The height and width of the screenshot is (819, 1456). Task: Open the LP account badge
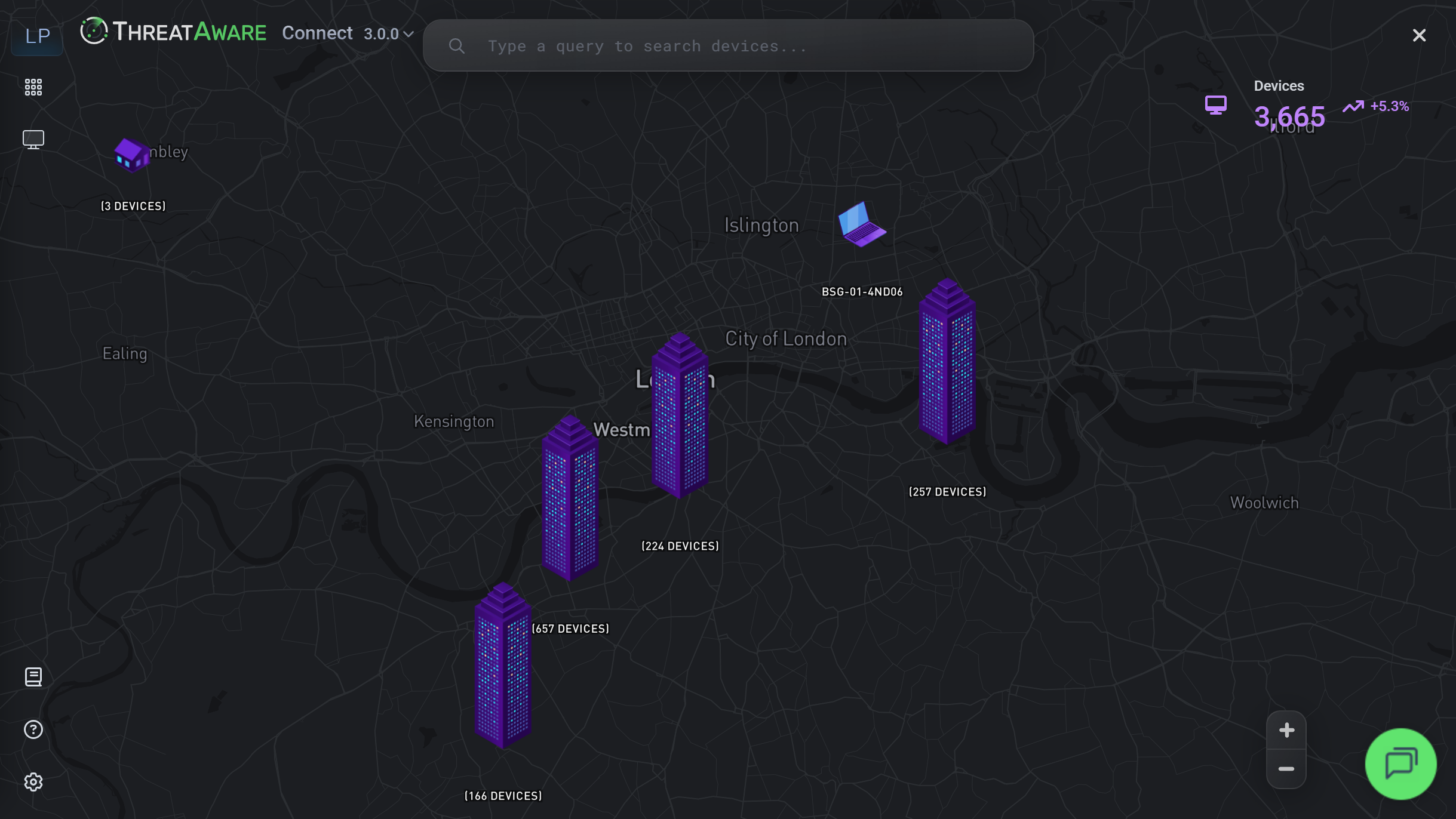point(37,36)
